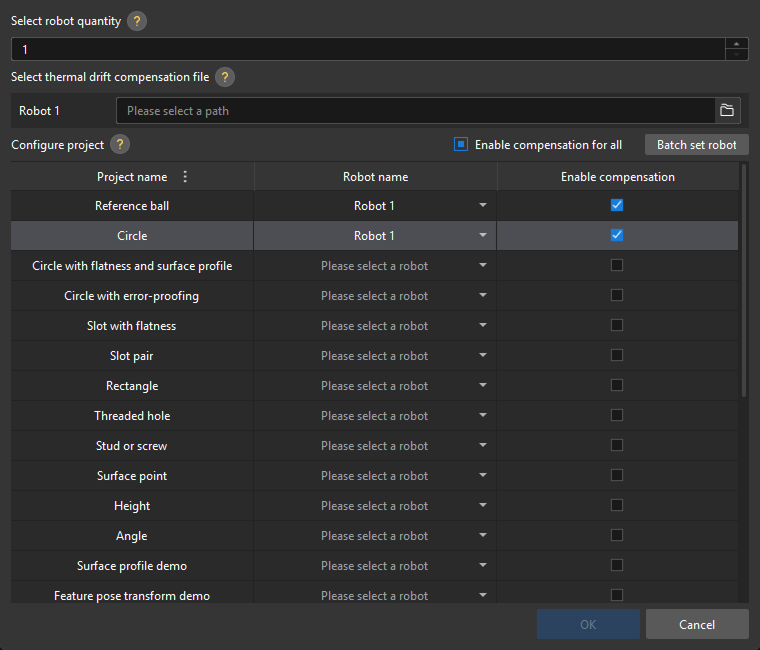Enable compensation for Threaded hole
The image size is (760, 650).
click(617, 415)
